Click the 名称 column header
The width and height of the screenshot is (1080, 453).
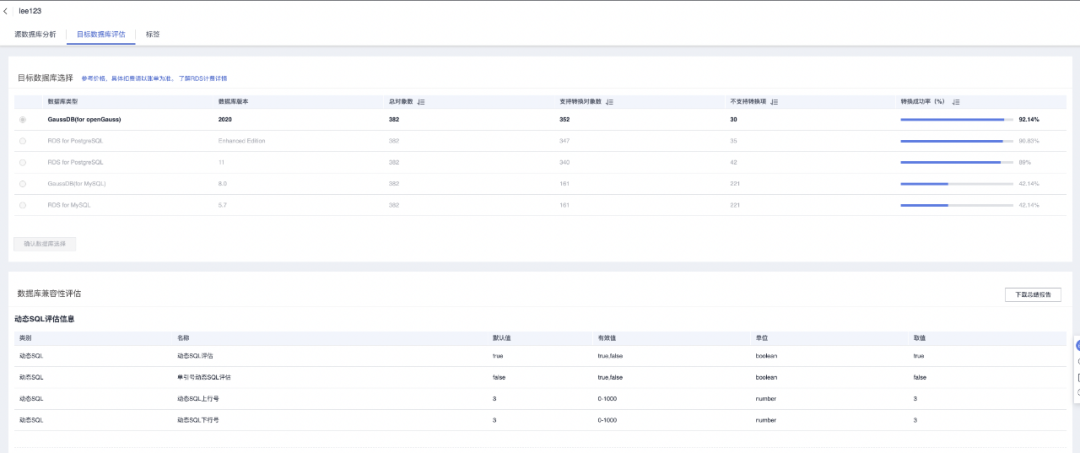click(x=183, y=338)
